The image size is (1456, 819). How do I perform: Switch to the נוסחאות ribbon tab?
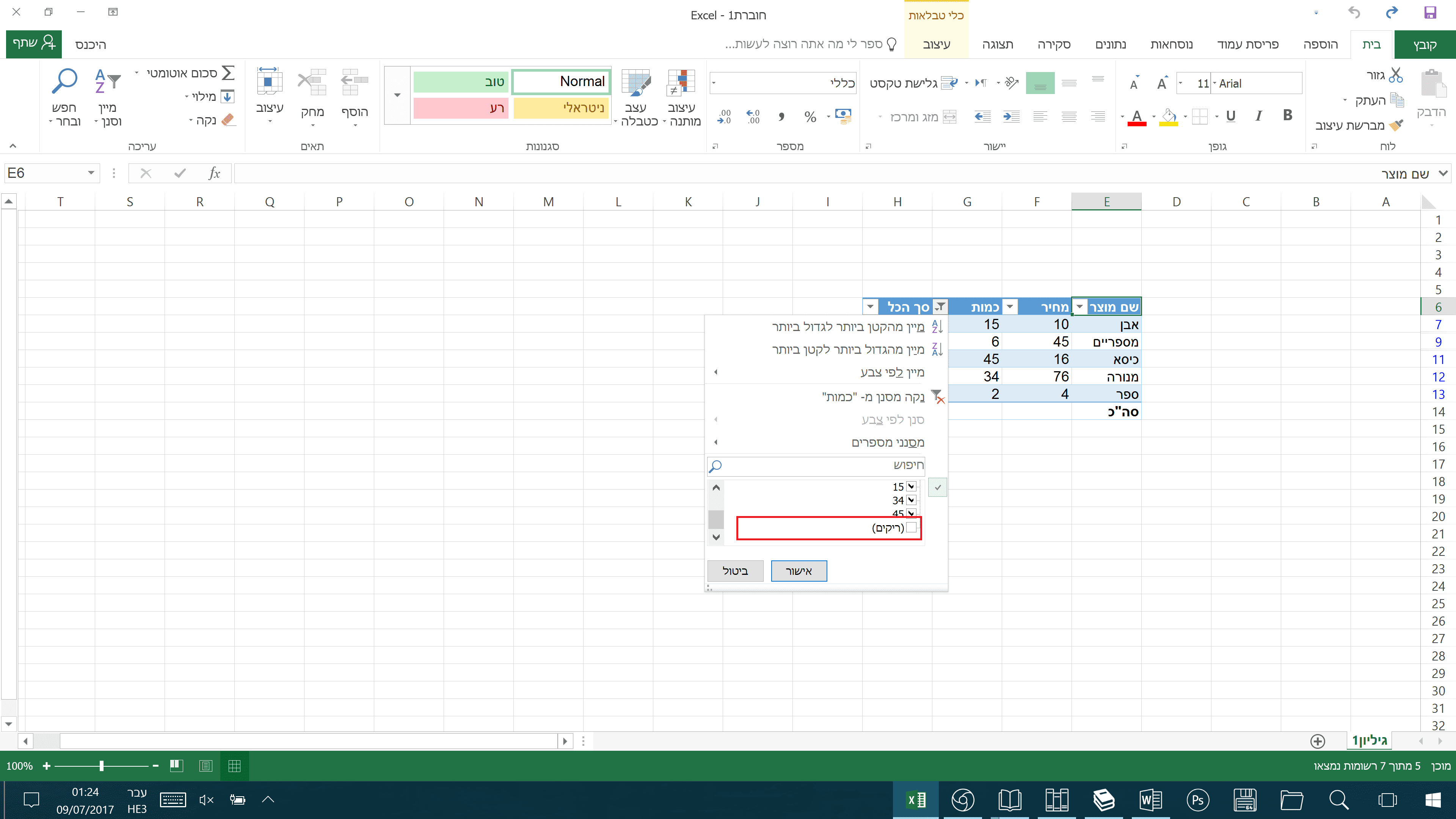click(x=1171, y=45)
